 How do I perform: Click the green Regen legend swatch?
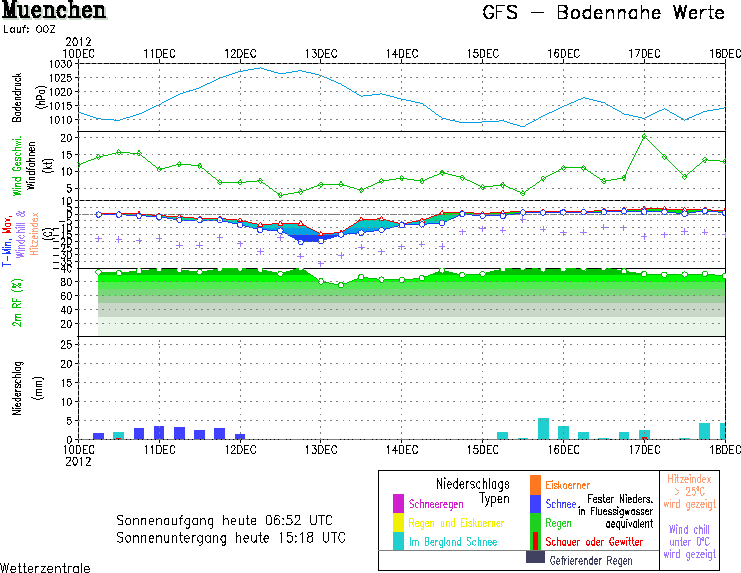pos(535,522)
